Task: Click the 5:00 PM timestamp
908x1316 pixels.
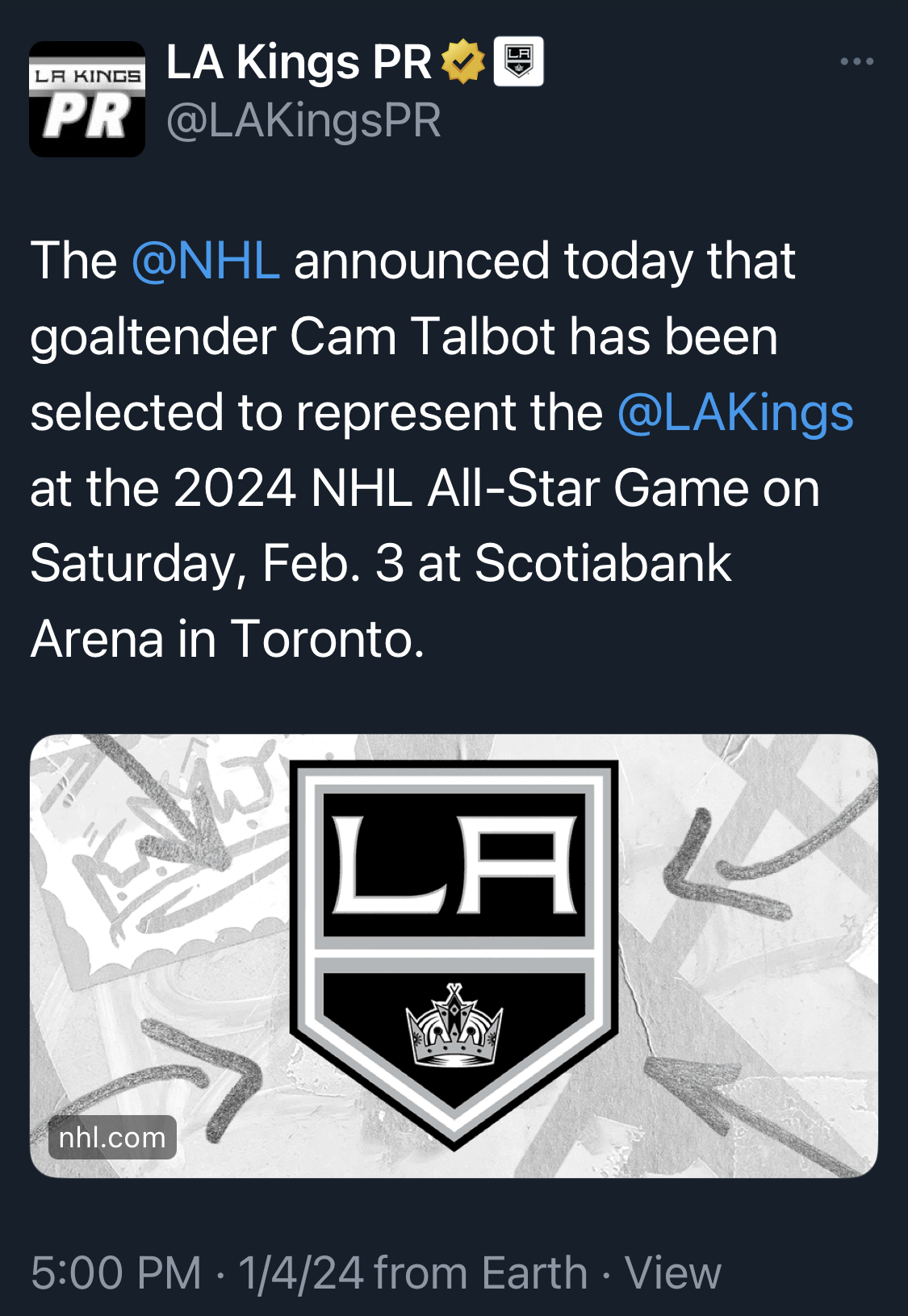Action: (116, 1273)
